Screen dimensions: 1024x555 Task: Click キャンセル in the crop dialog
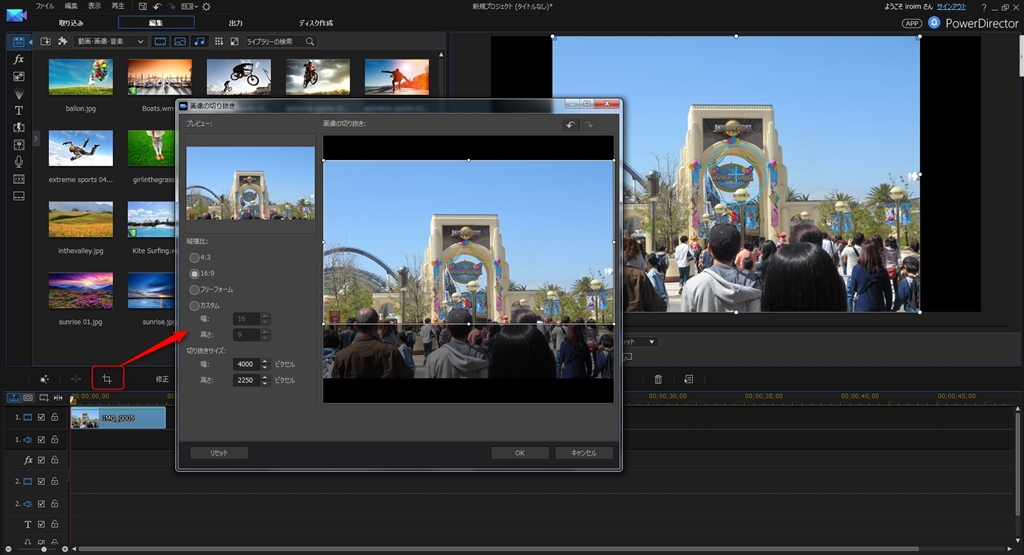pos(583,452)
